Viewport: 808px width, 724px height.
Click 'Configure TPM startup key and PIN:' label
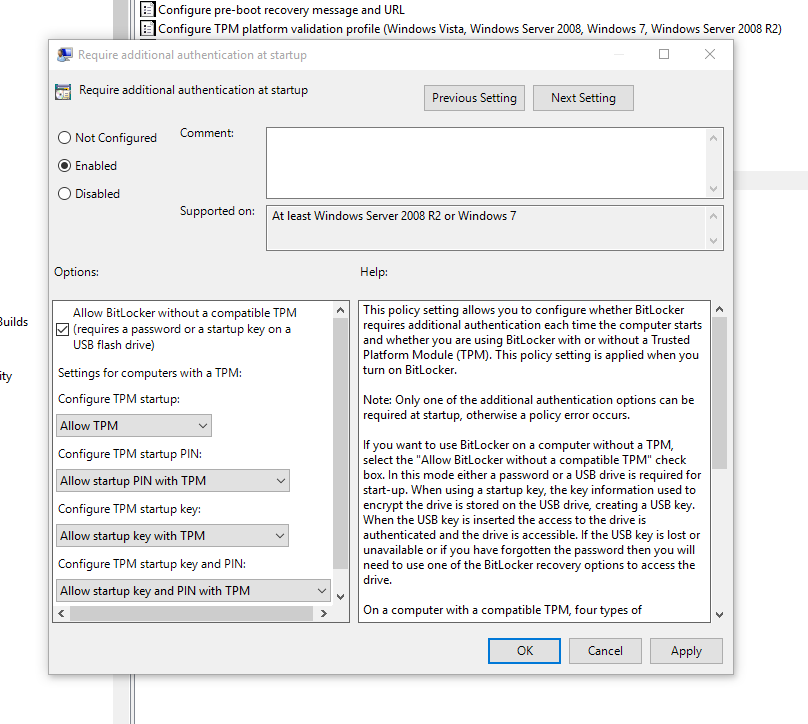point(152,564)
